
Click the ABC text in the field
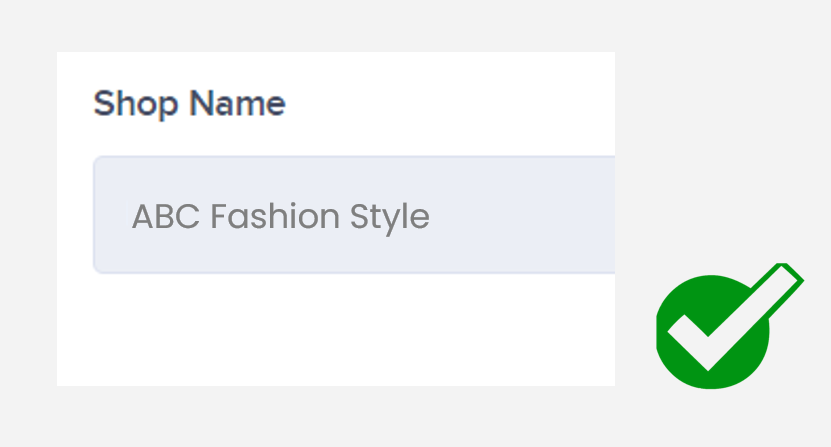coord(165,217)
